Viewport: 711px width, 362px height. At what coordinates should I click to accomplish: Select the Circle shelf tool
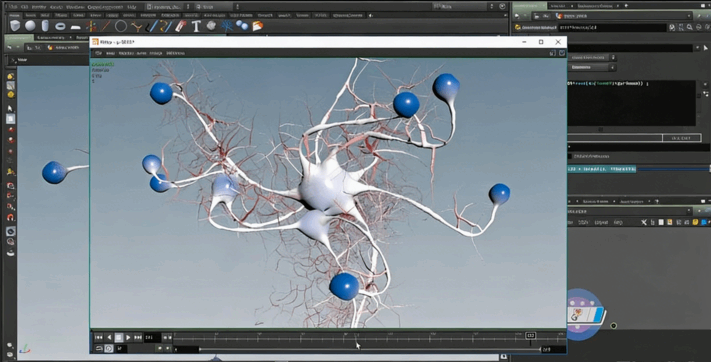(121, 26)
